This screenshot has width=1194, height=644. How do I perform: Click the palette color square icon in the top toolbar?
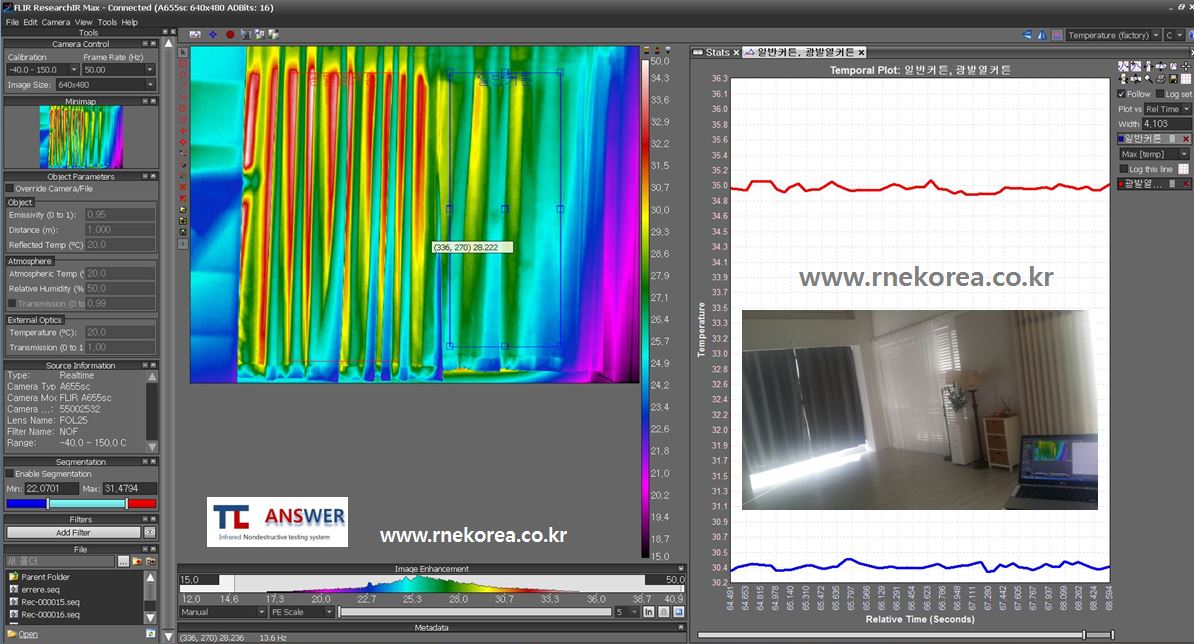point(1057,35)
